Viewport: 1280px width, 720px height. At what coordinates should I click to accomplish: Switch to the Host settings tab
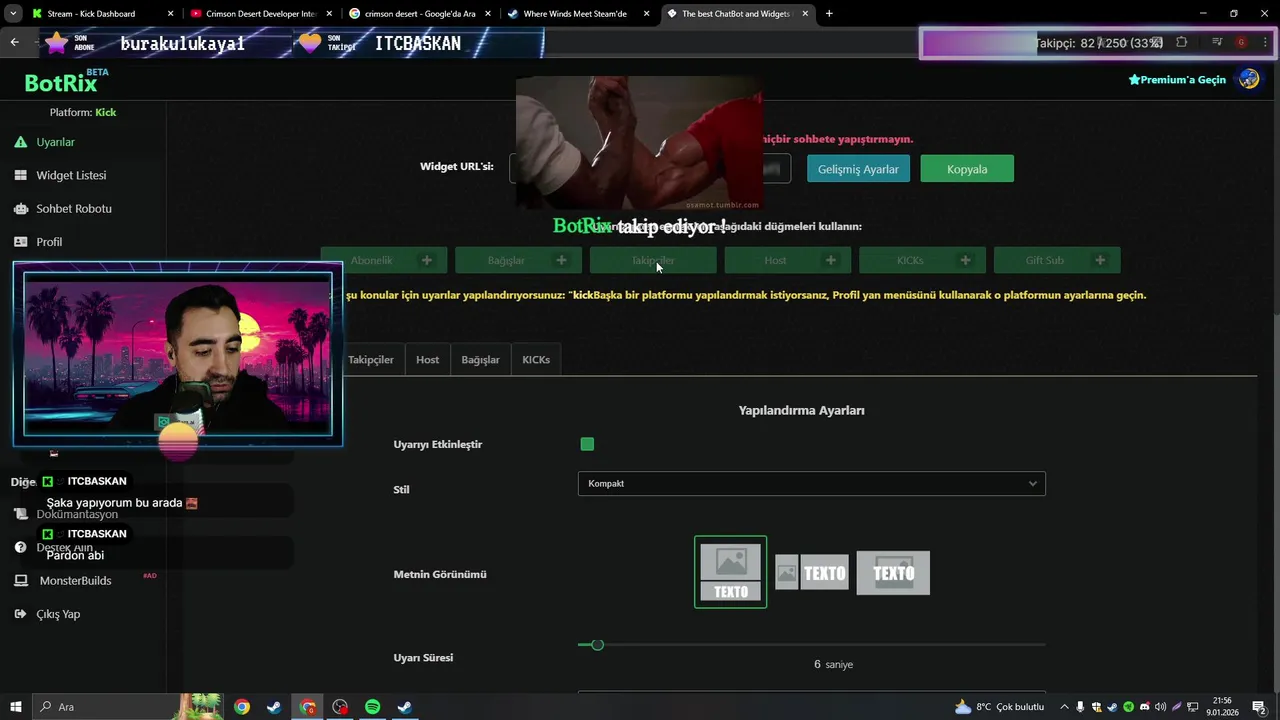pos(427,360)
